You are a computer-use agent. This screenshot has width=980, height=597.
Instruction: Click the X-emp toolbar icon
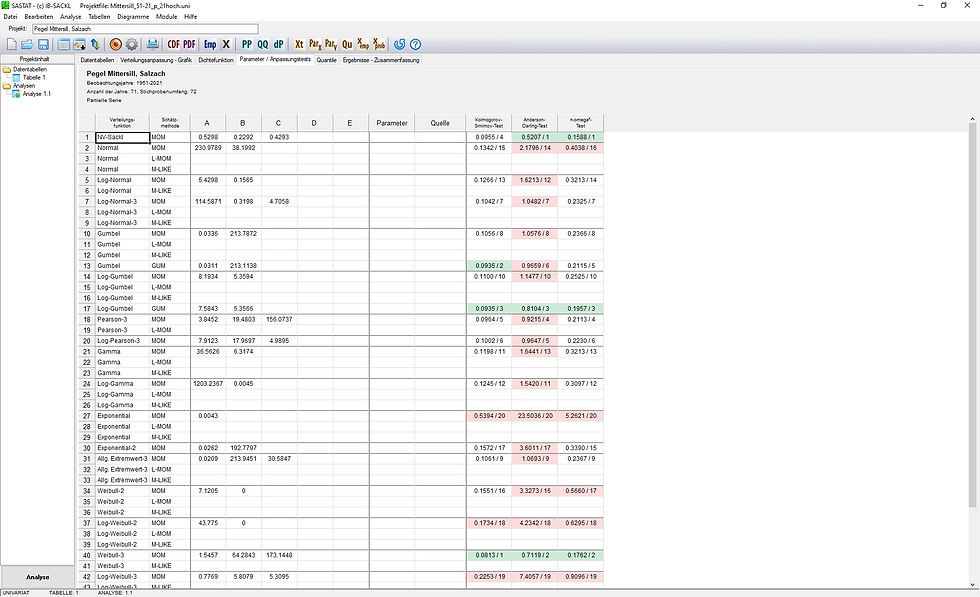(x=363, y=44)
